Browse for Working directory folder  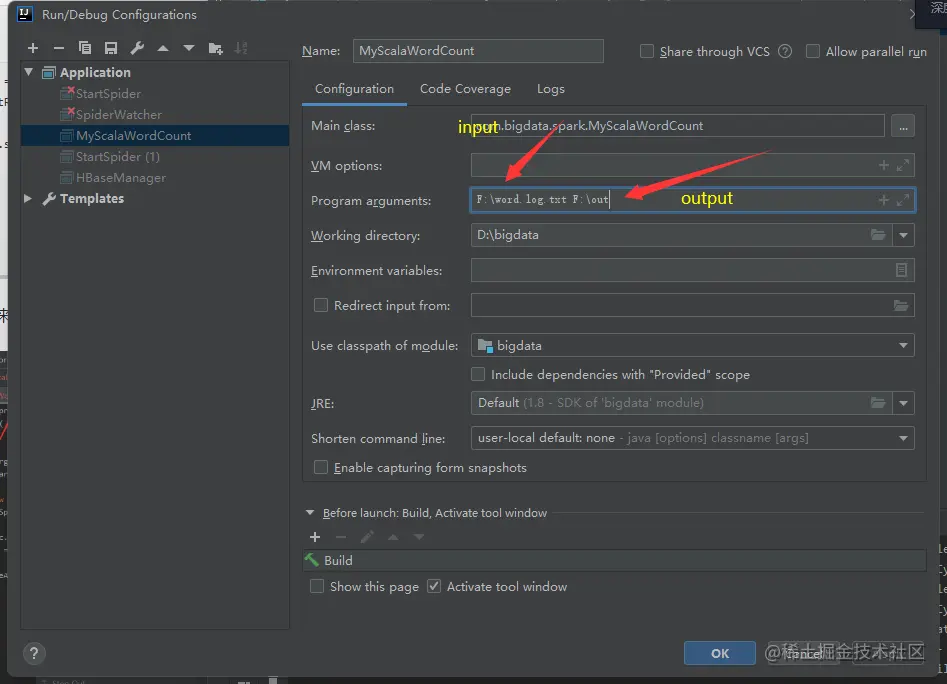pos(878,235)
